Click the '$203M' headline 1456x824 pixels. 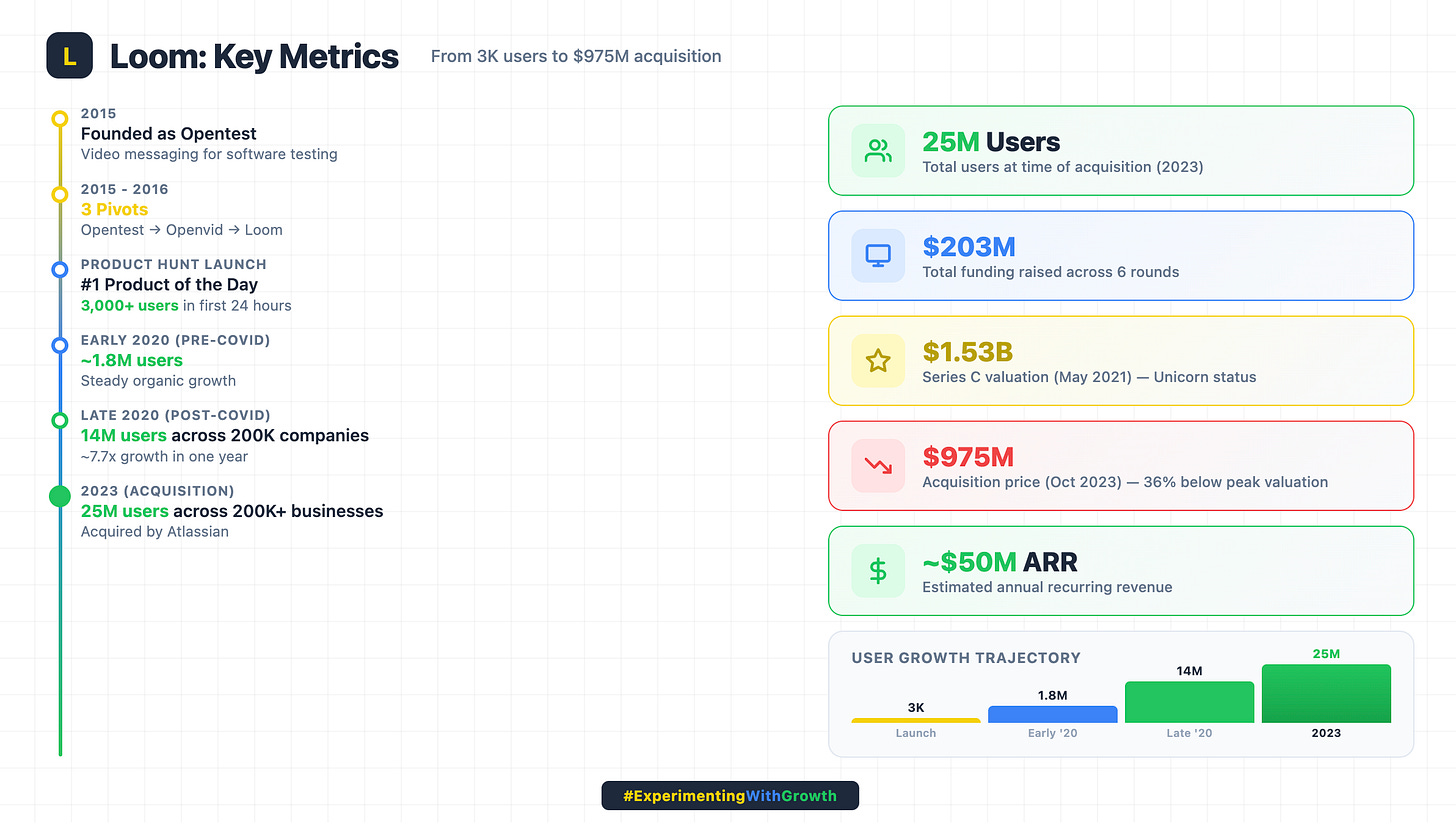[x=969, y=247]
